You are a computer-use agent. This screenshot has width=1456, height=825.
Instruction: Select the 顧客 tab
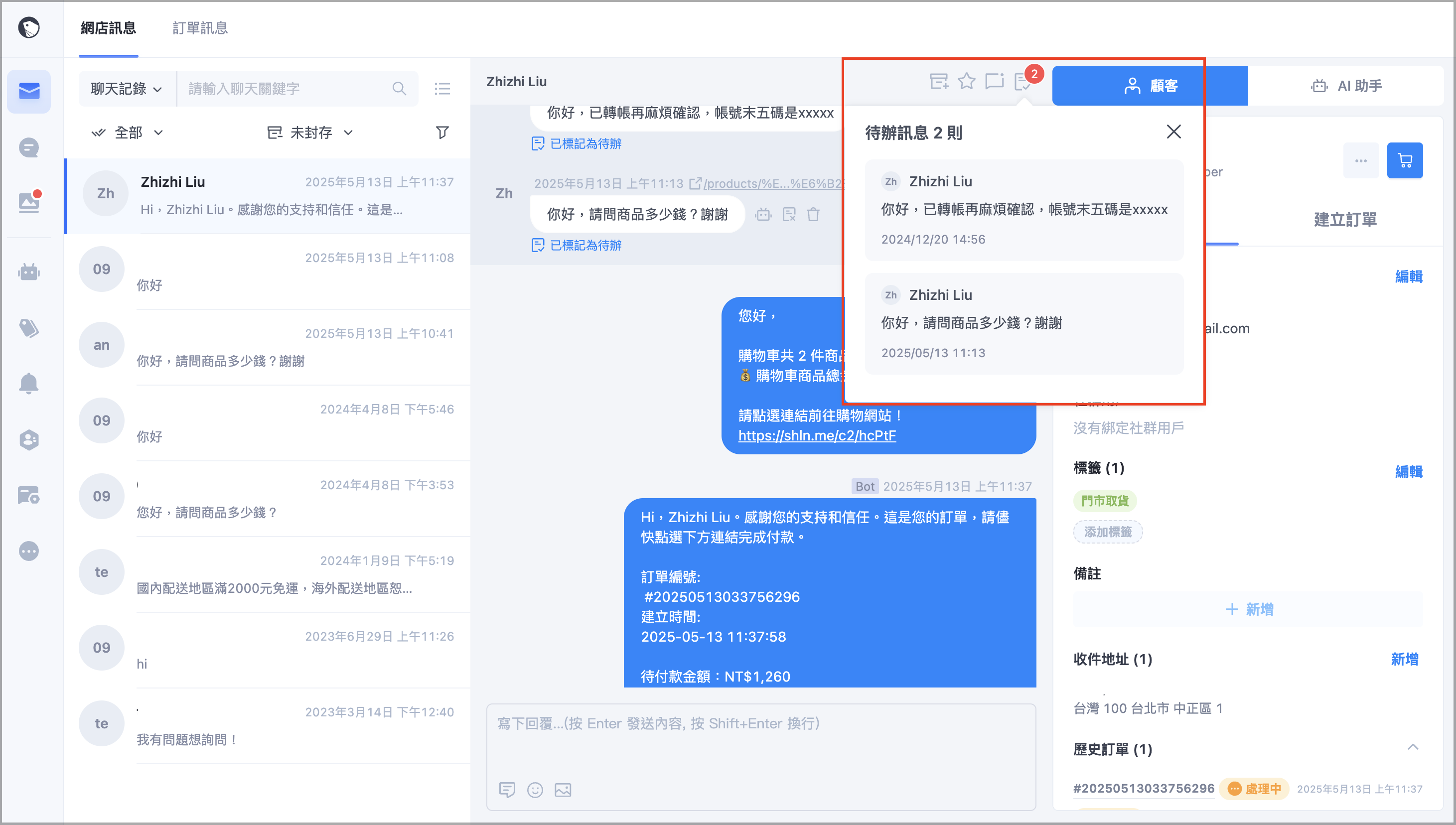pyautogui.click(x=1150, y=86)
